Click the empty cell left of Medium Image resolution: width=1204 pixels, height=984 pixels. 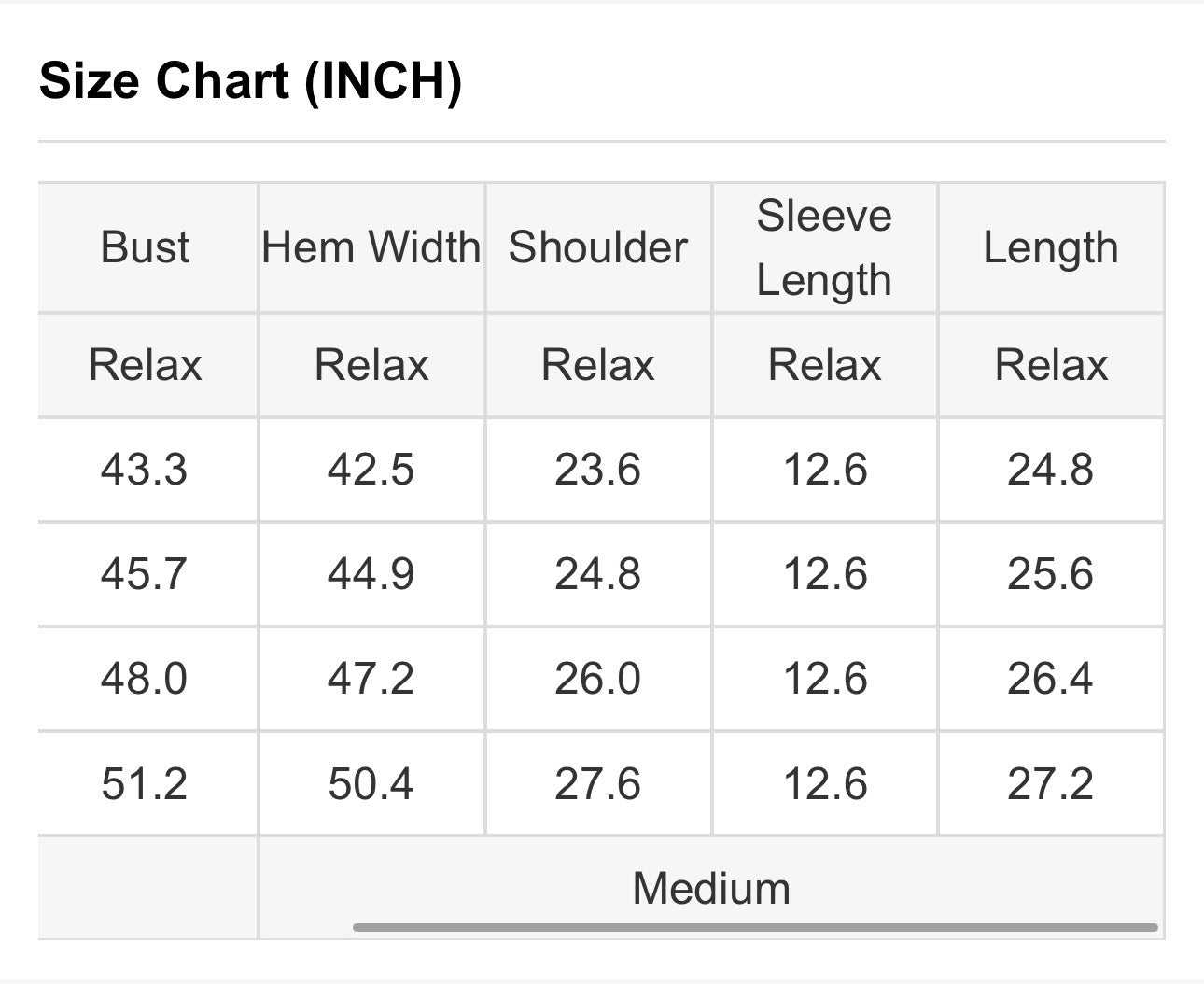click(147, 888)
